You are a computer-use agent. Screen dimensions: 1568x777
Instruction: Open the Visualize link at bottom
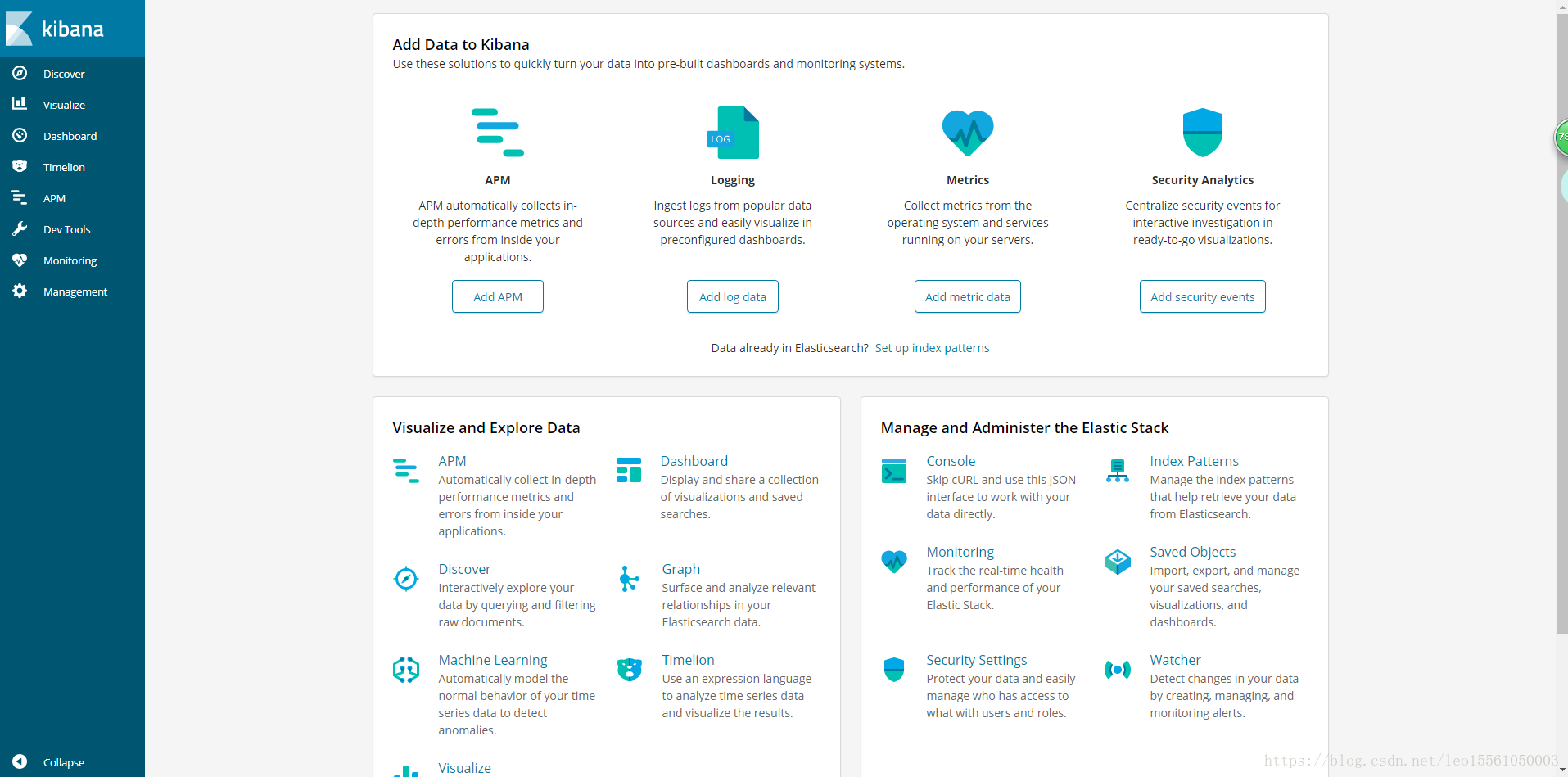tap(464, 768)
